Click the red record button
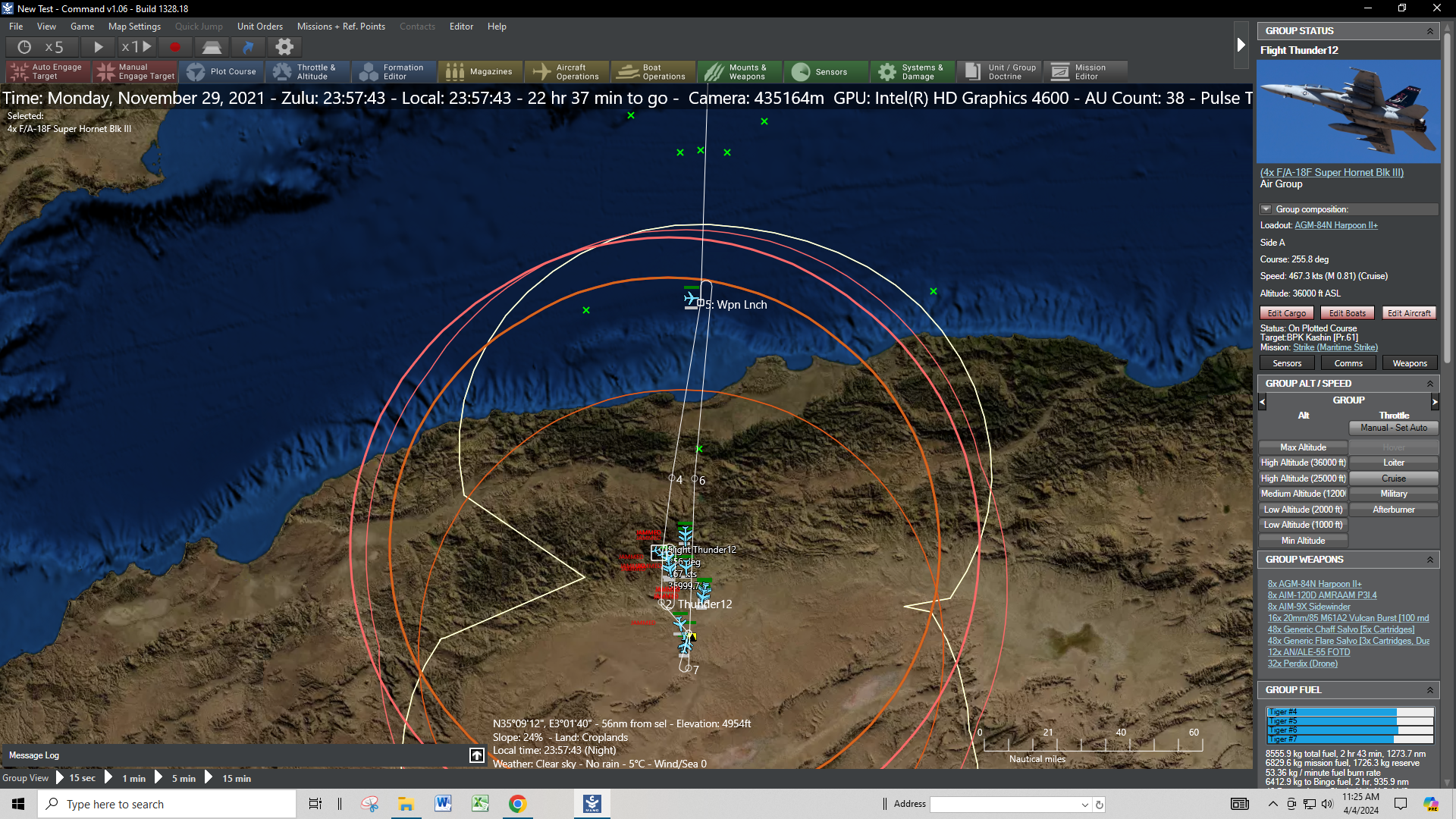The width and height of the screenshot is (1456, 819). 175,47
